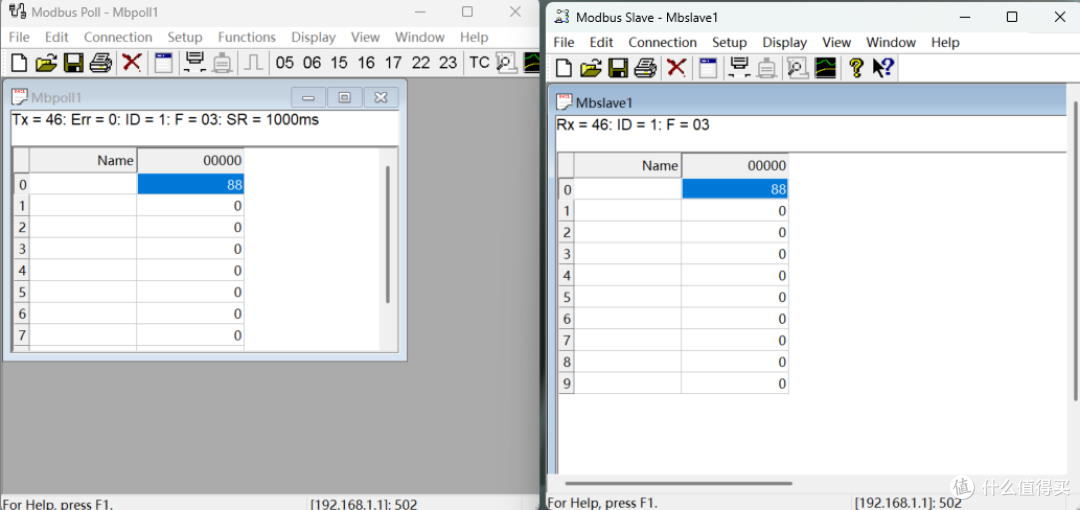Click Name column header in Mbslave1
Image resolution: width=1080 pixels, height=510 pixels.
pyautogui.click(x=627, y=165)
